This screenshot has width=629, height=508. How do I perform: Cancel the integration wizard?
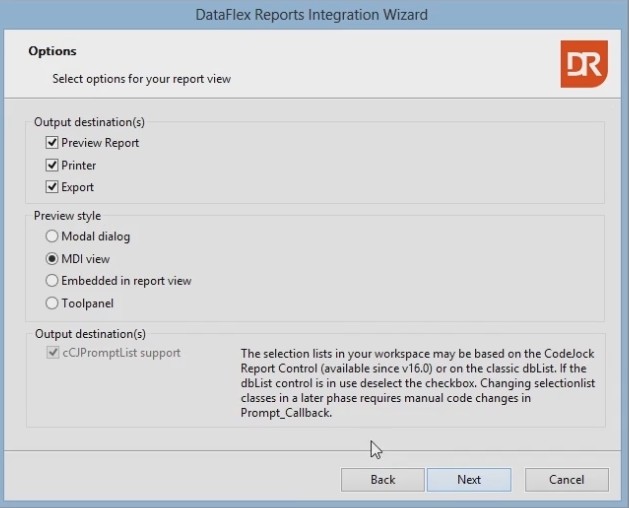tap(566, 480)
